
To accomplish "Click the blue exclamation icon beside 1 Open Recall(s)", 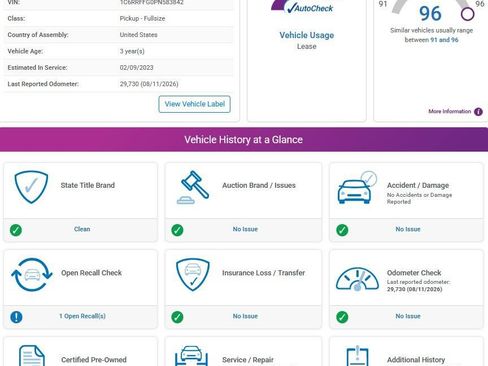I will (16, 317).
